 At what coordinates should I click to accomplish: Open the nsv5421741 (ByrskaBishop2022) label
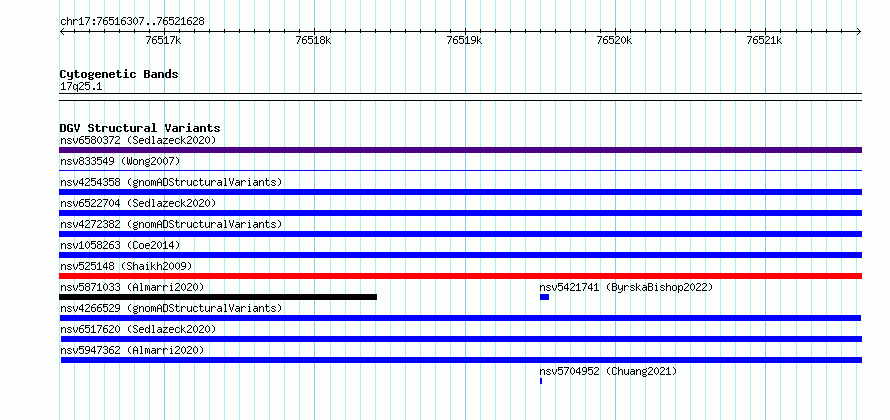coord(626,287)
